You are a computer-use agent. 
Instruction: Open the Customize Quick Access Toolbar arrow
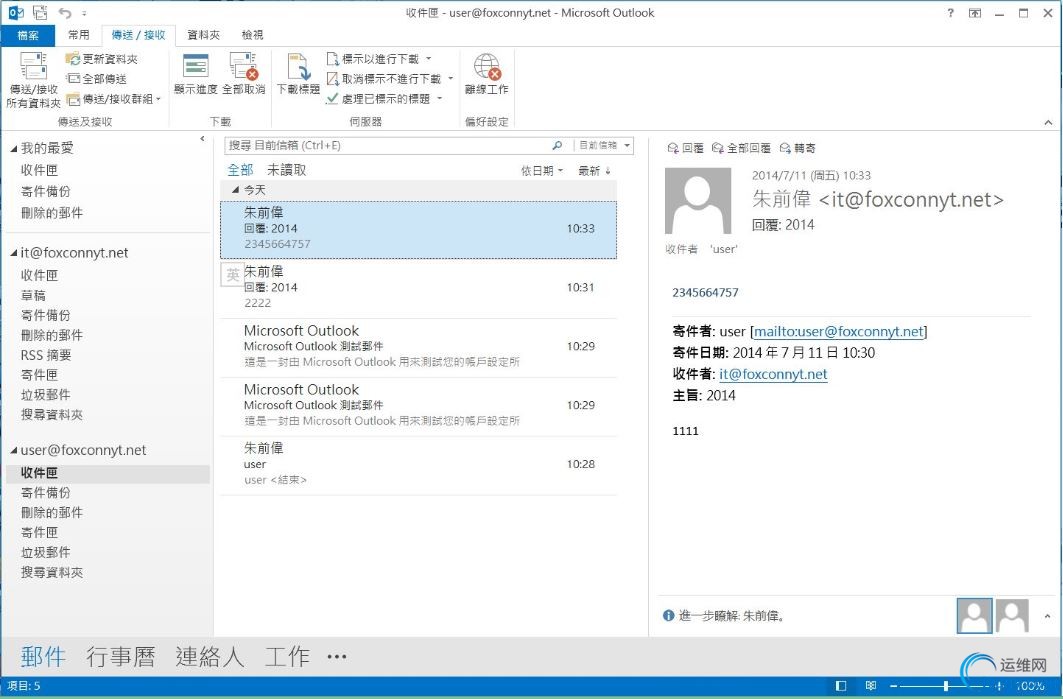coord(84,13)
